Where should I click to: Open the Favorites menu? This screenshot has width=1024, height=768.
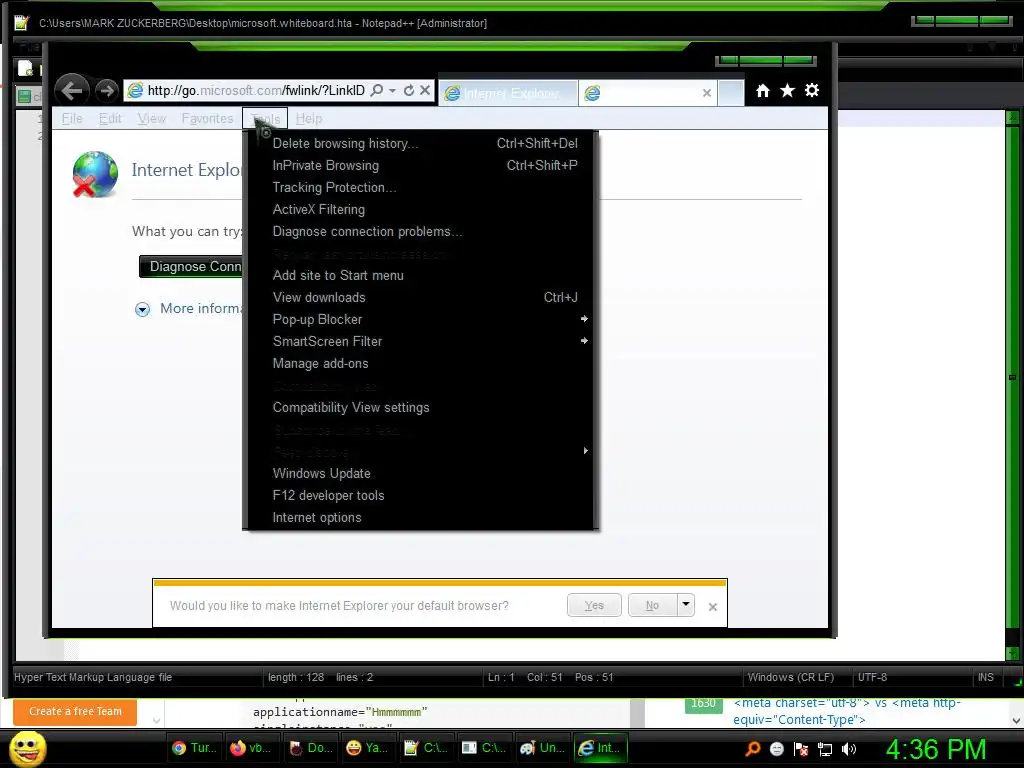pos(207,119)
